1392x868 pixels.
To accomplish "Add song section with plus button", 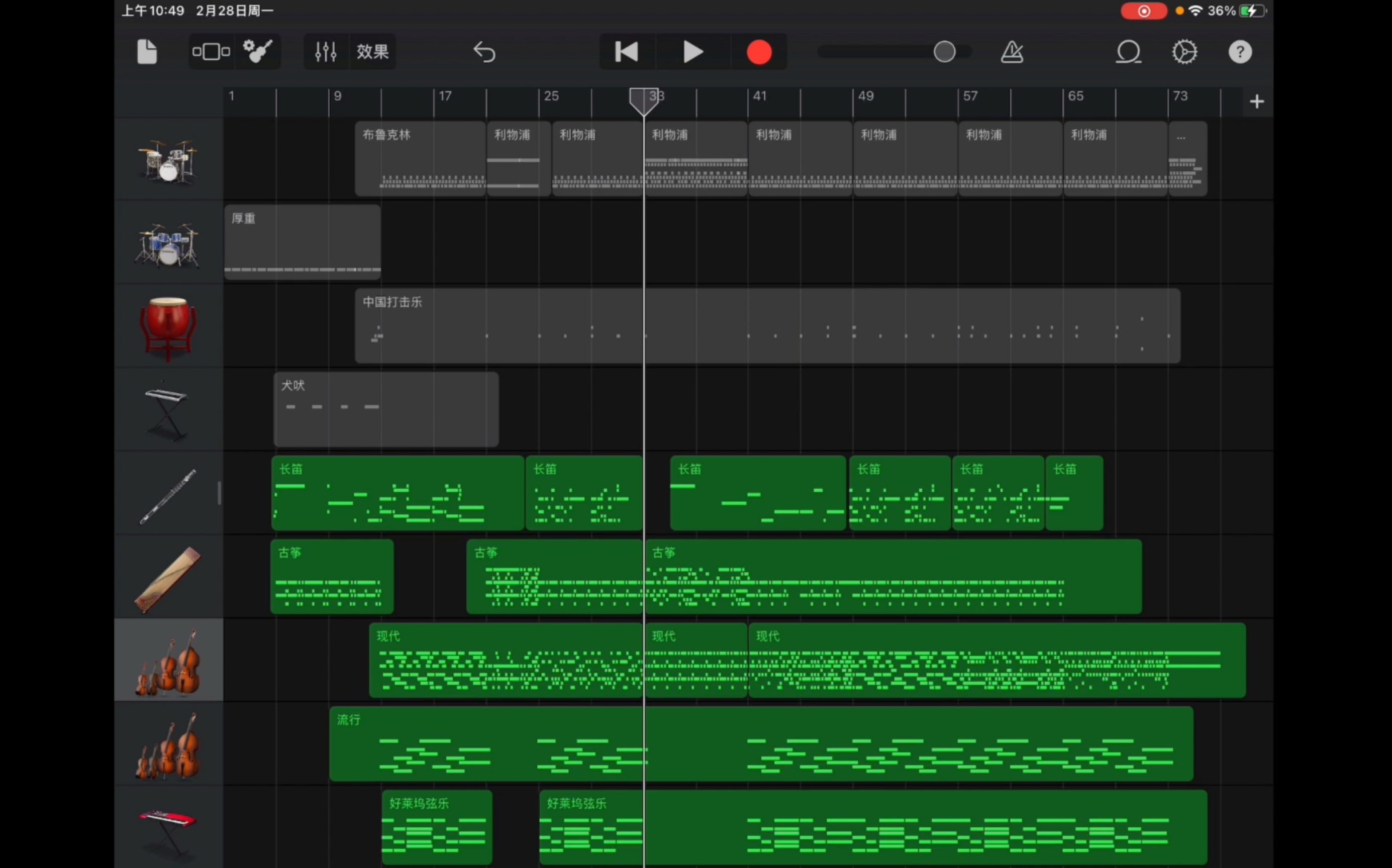I will point(1257,101).
